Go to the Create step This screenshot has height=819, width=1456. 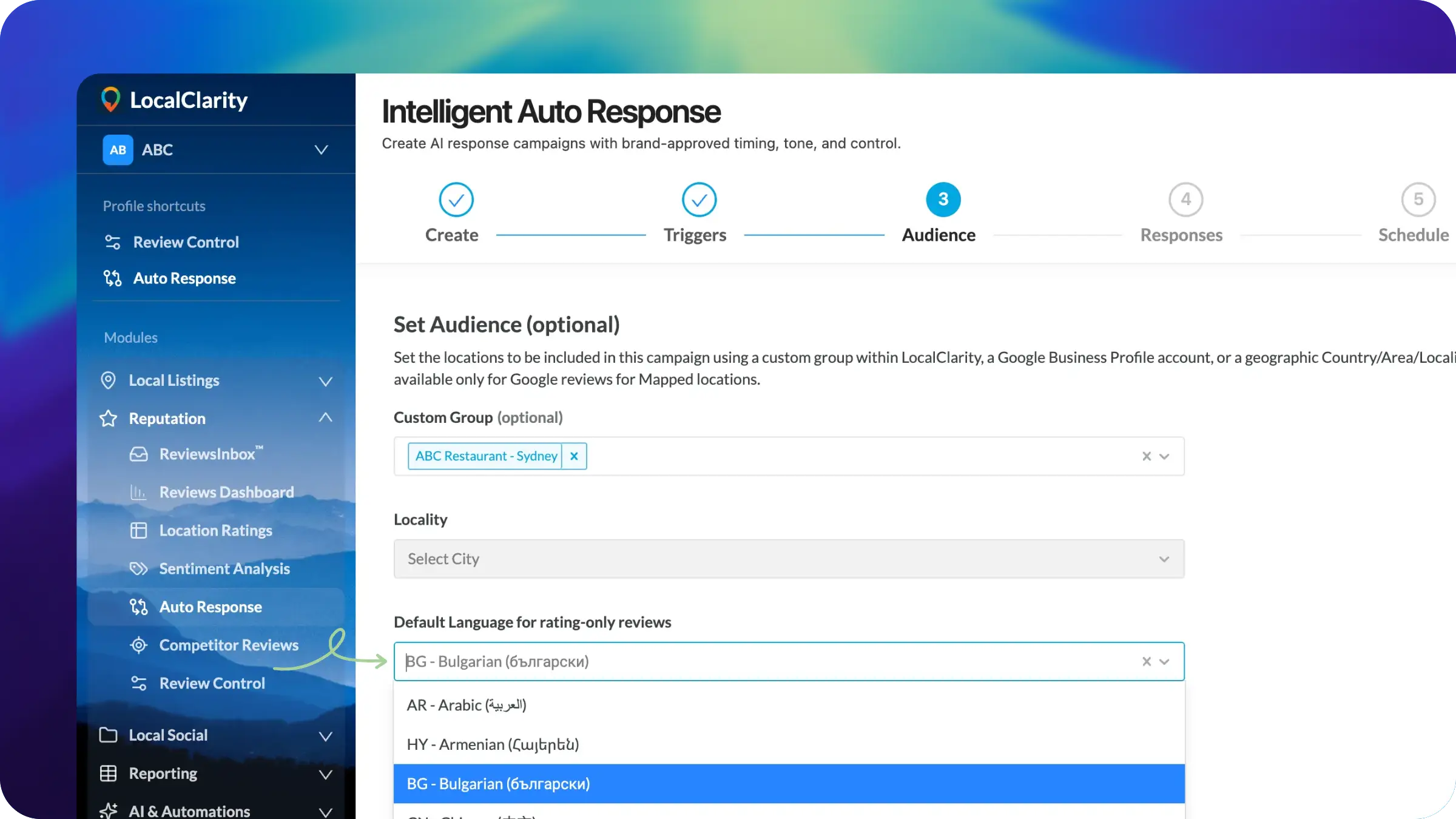point(456,200)
